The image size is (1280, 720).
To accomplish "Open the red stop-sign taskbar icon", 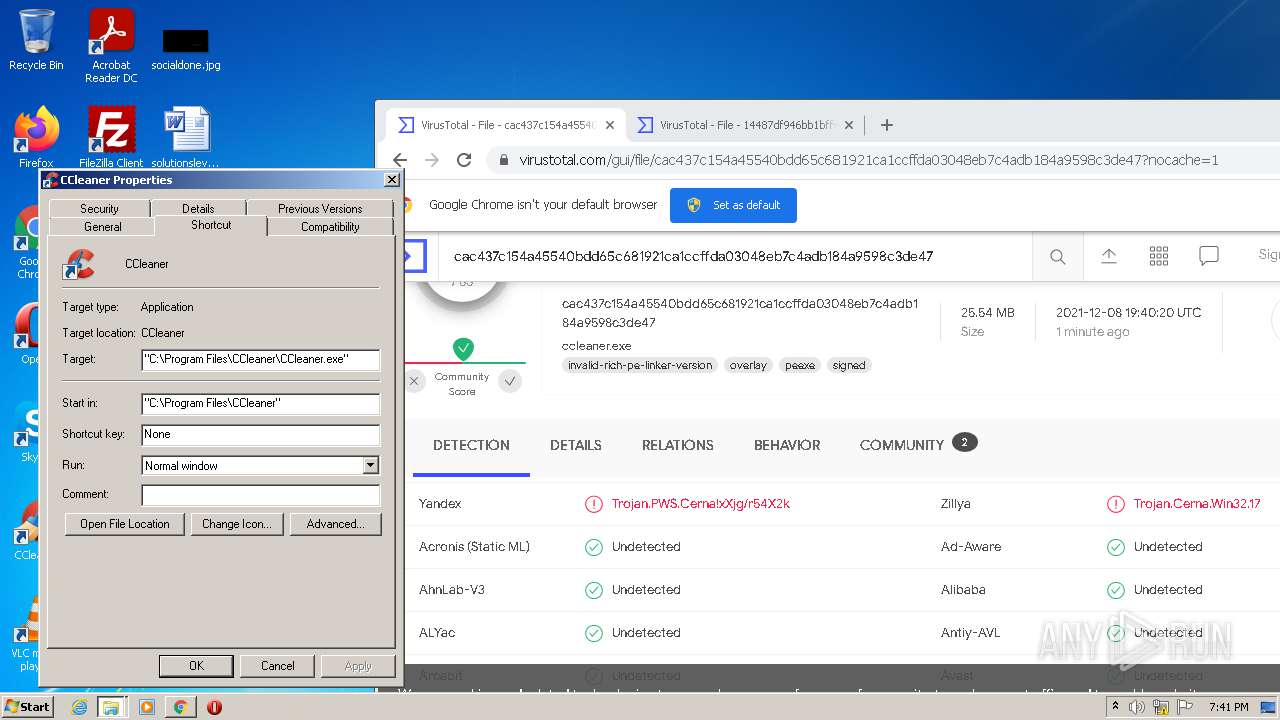I will 214,707.
